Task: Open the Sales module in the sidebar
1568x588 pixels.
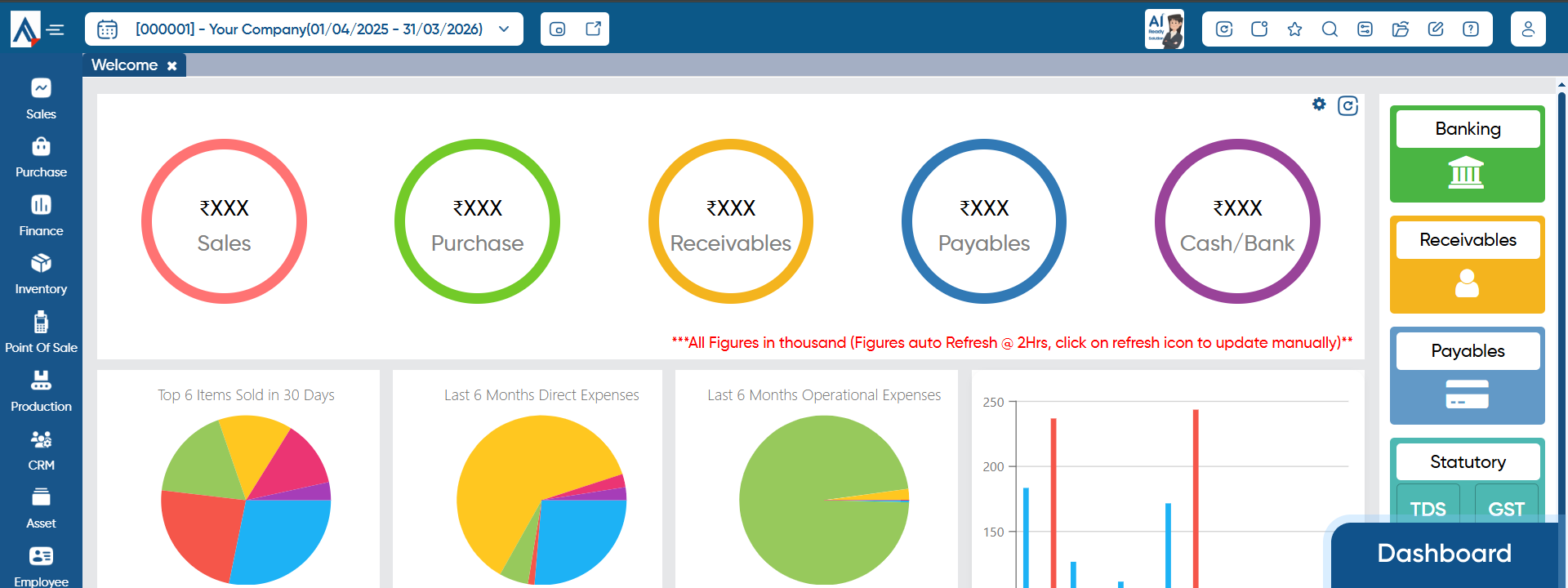Action: tap(41, 99)
